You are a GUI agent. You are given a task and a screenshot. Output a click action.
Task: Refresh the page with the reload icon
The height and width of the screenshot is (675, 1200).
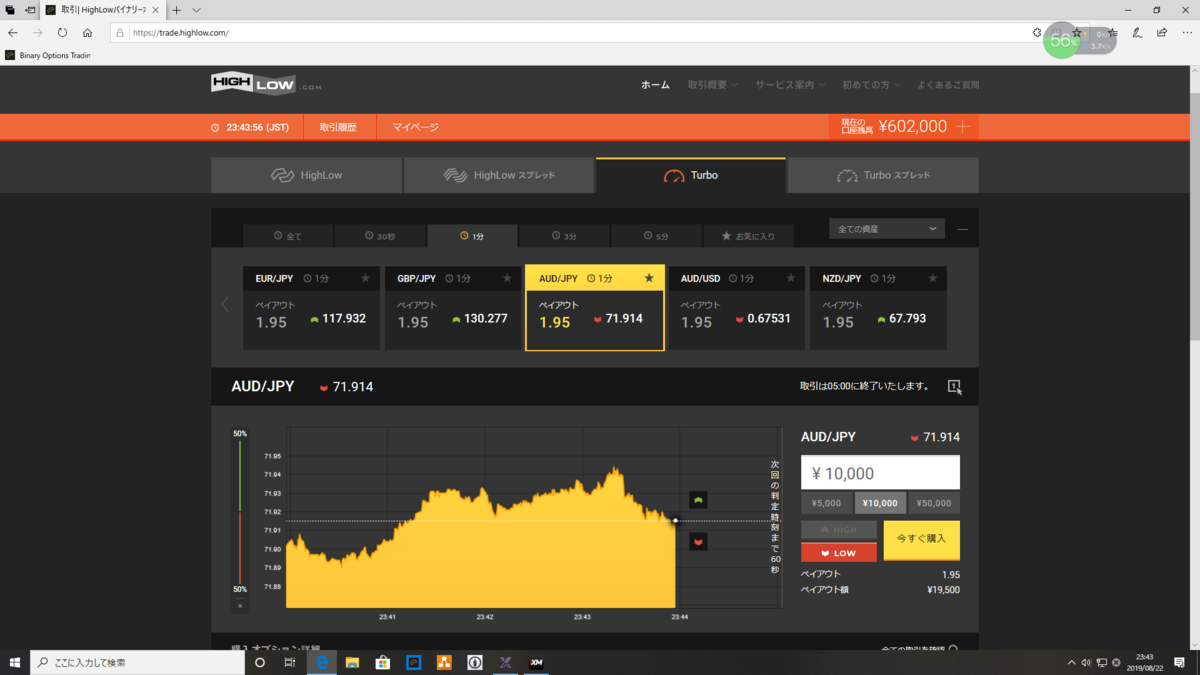point(63,33)
